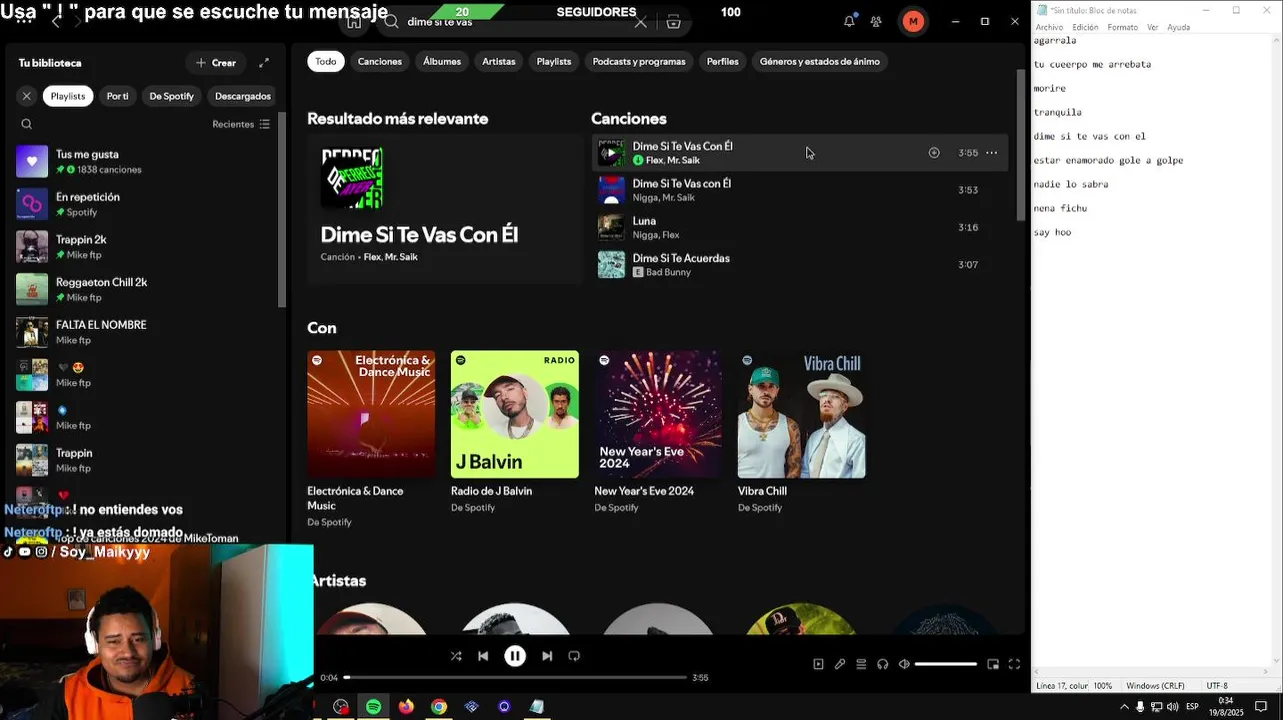The height and width of the screenshot is (720, 1283).
Task: Open the Archivo menu in Notepad
Action: pyautogui.click(x=1049, y=27)
